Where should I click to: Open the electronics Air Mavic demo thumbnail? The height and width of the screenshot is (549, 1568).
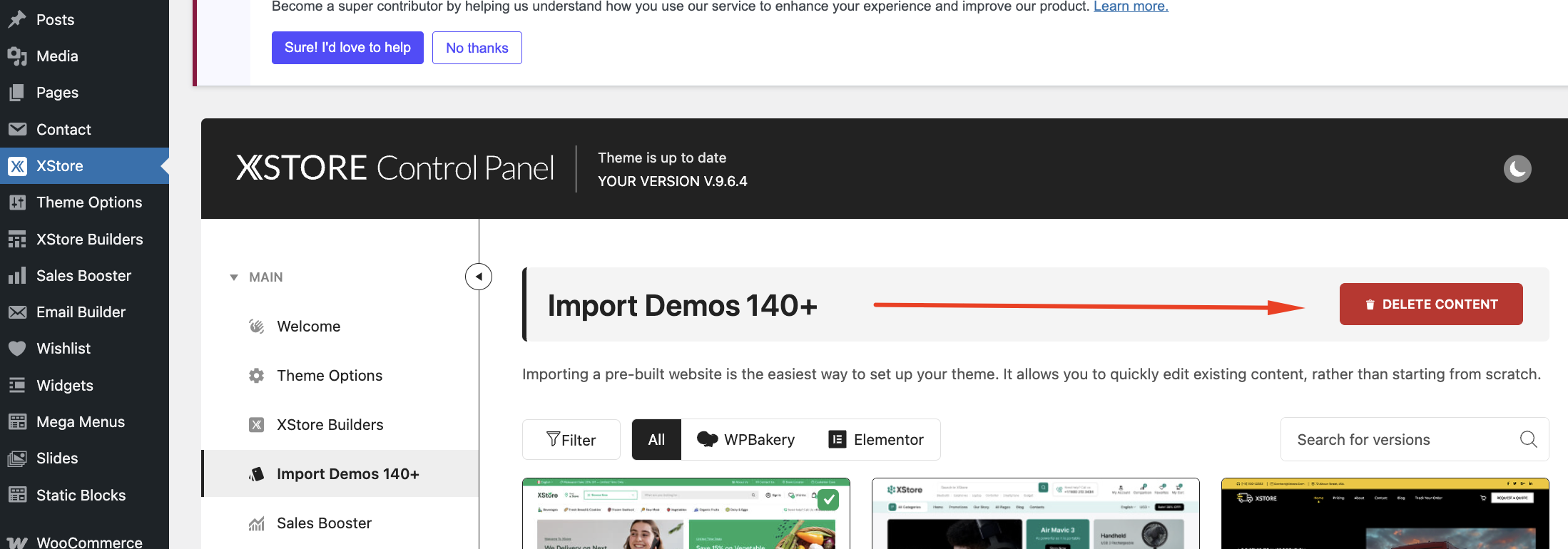click(x=1036, y=514)
